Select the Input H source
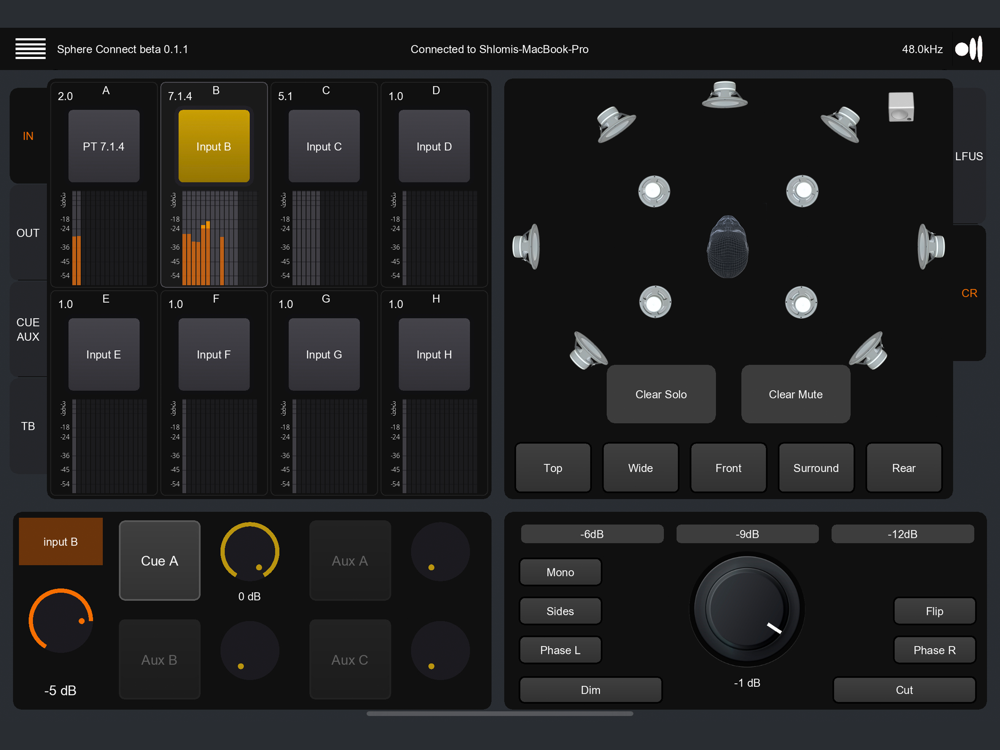This screenshot has height=750, width=1000. tap(434, 354)
